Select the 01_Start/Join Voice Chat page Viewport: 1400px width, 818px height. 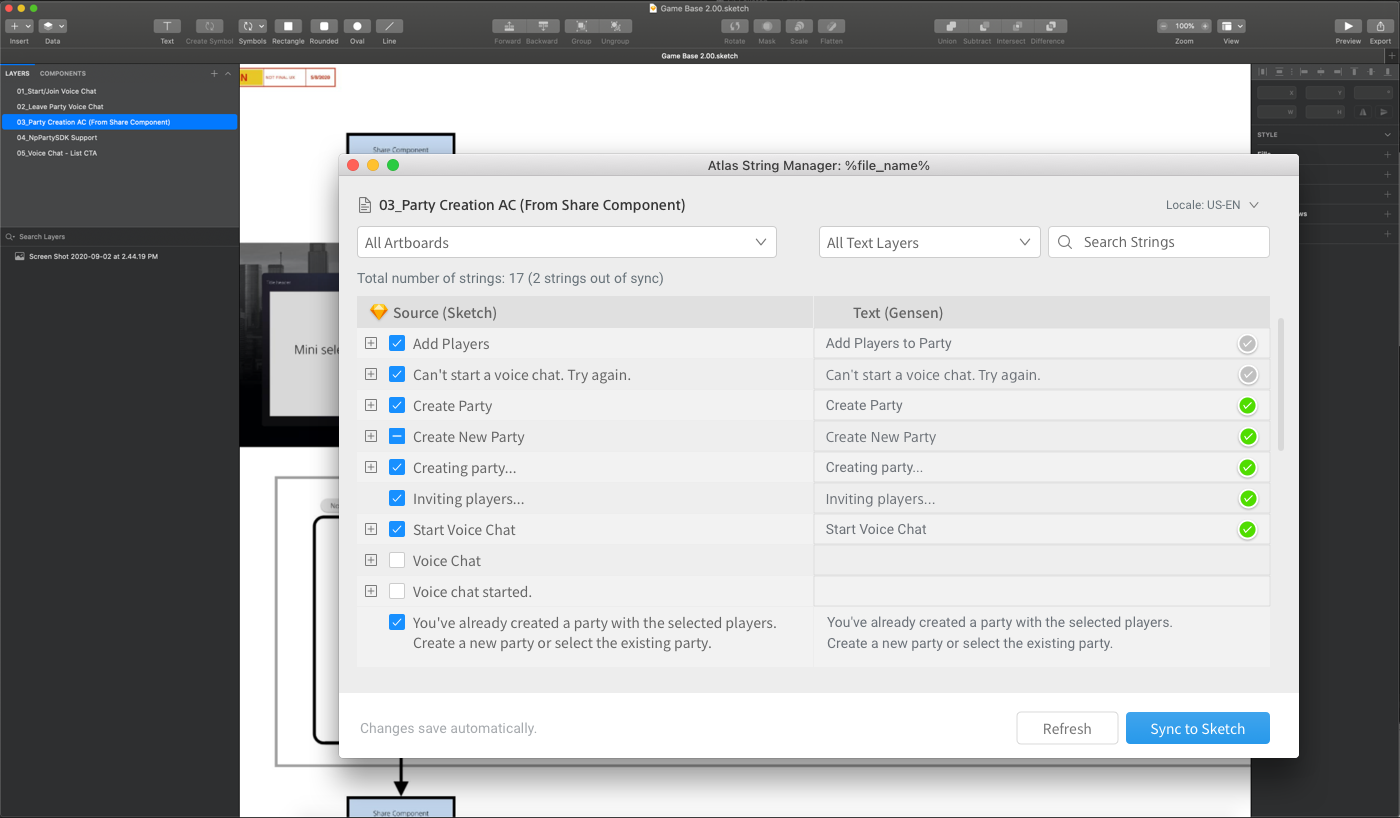point(119,91)
